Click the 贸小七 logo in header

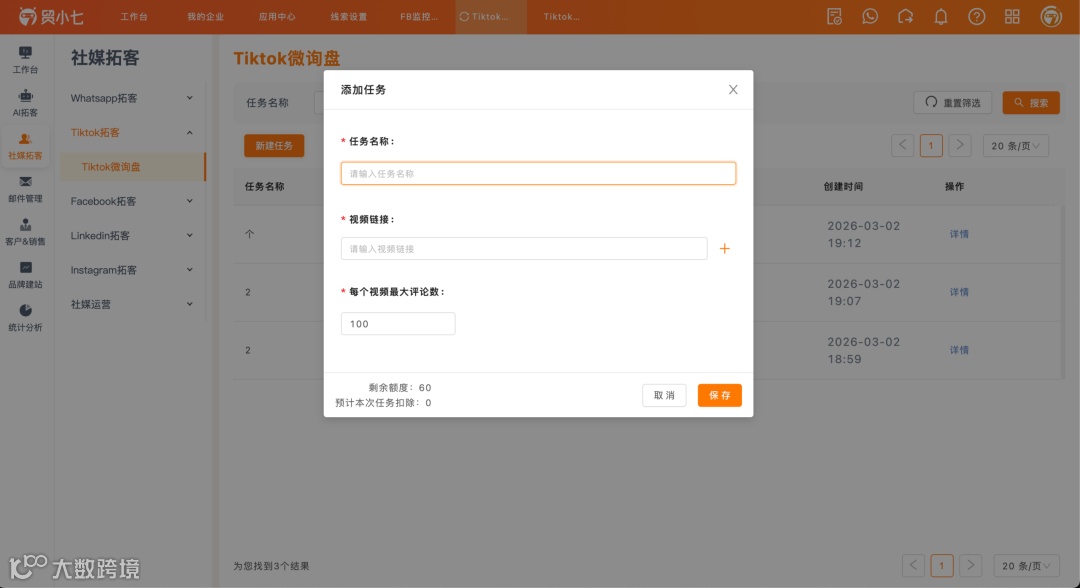pos(51,17)
